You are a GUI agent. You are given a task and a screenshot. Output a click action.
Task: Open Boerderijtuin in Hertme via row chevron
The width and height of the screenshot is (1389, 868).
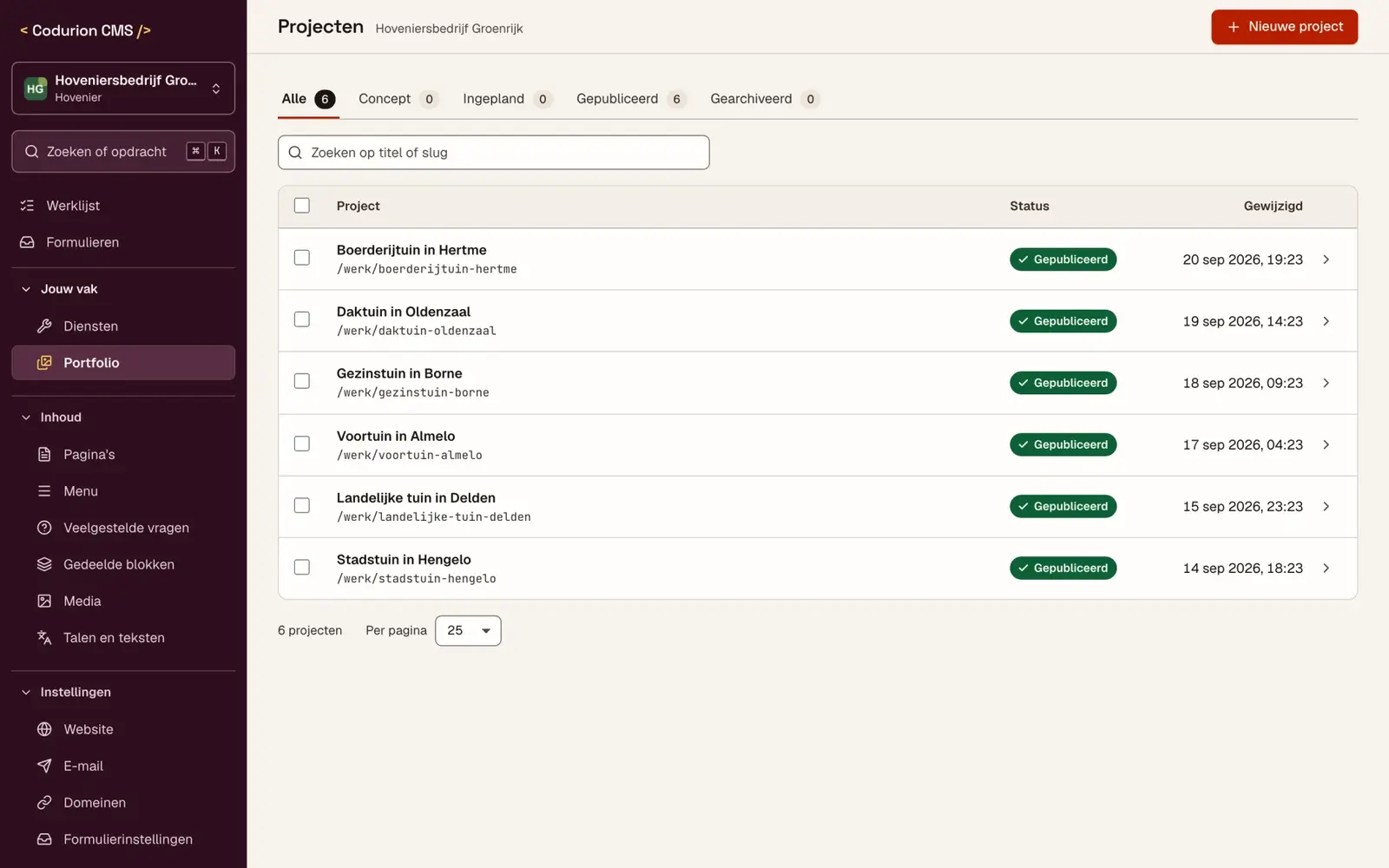click(x=1326, y=260)
